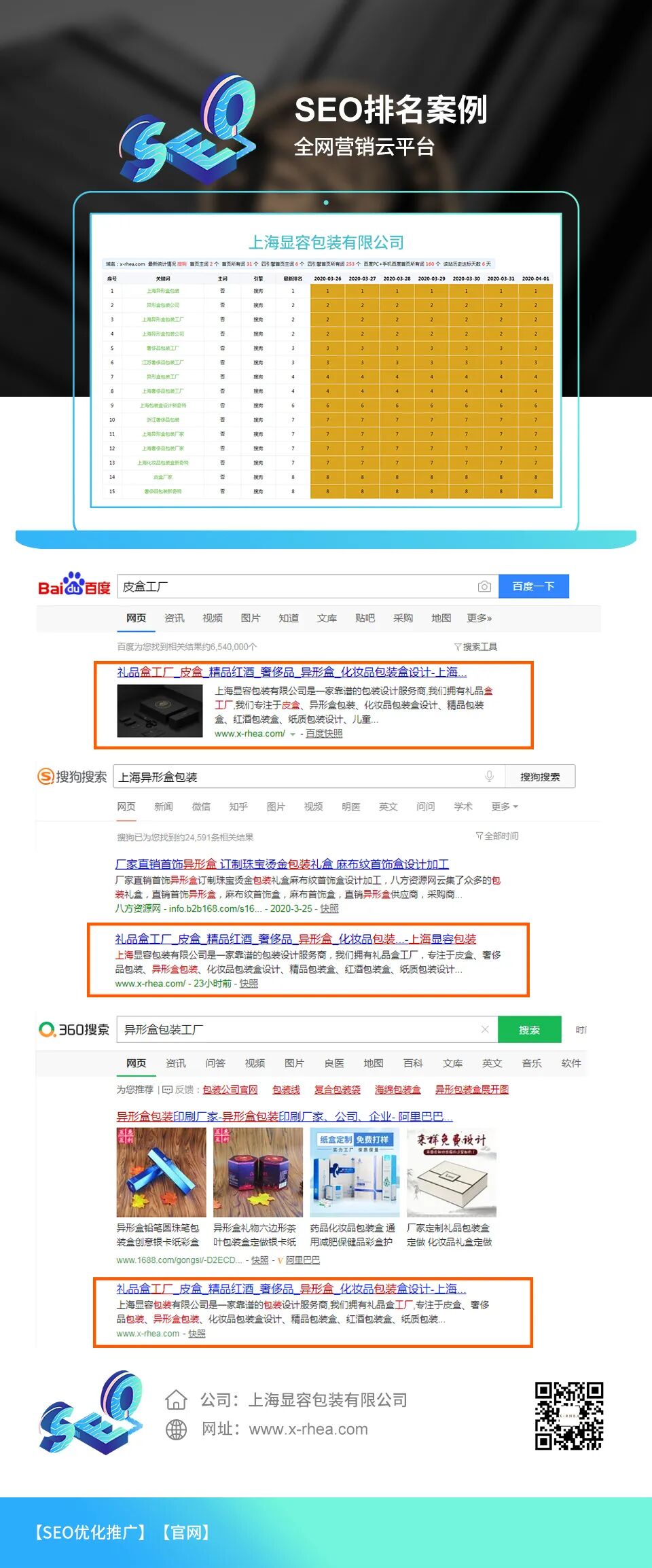The image size is (652, 1568).
Task: Click the microphone icon in Sogou search box
Action: pos(489,777)
